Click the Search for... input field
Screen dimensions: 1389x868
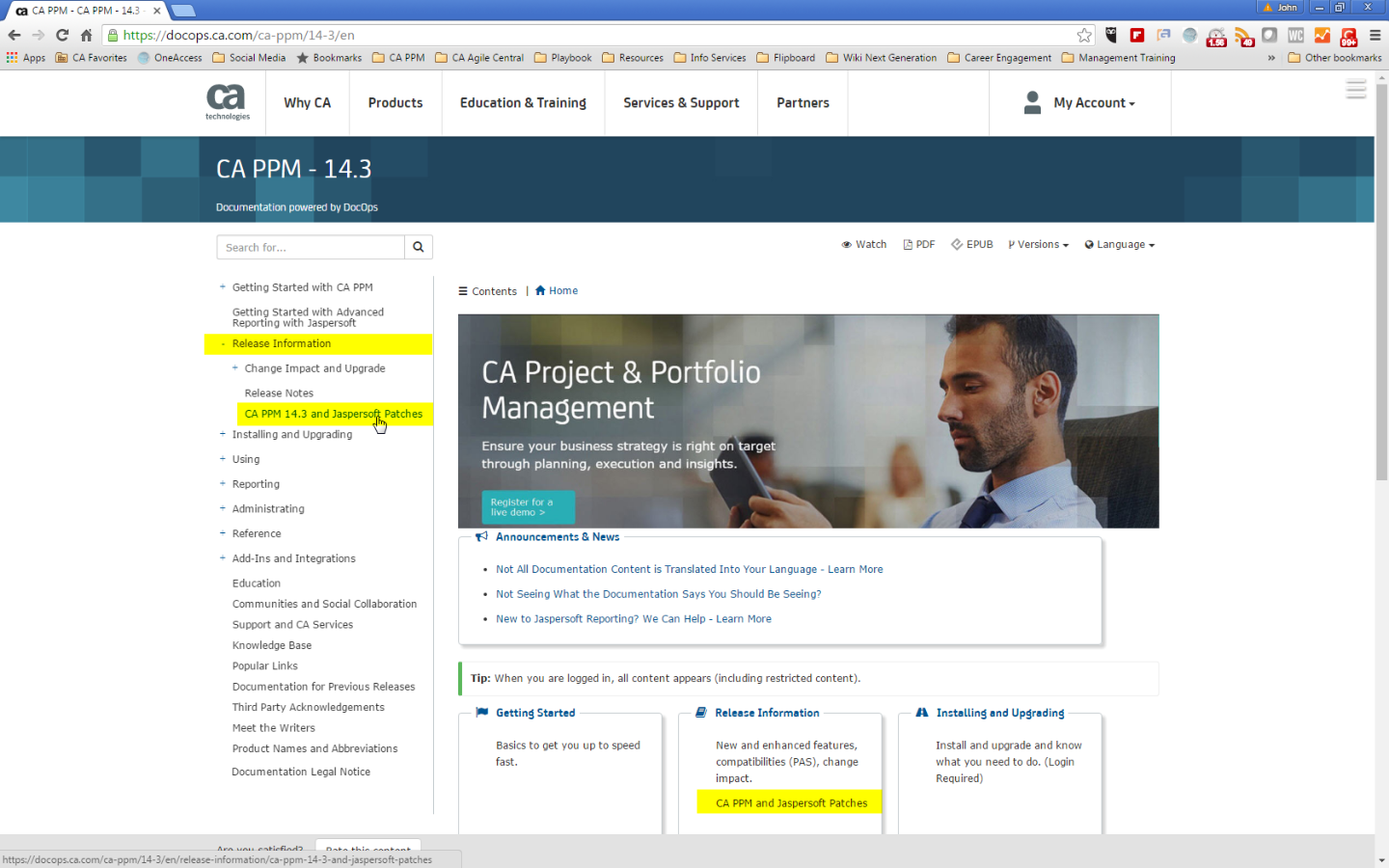[x=311, y=247]
